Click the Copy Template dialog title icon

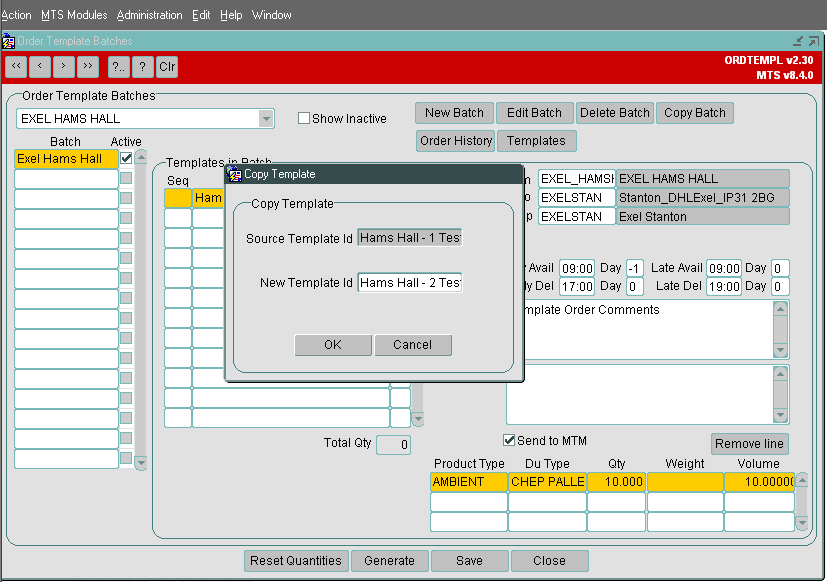pos(235,174)
